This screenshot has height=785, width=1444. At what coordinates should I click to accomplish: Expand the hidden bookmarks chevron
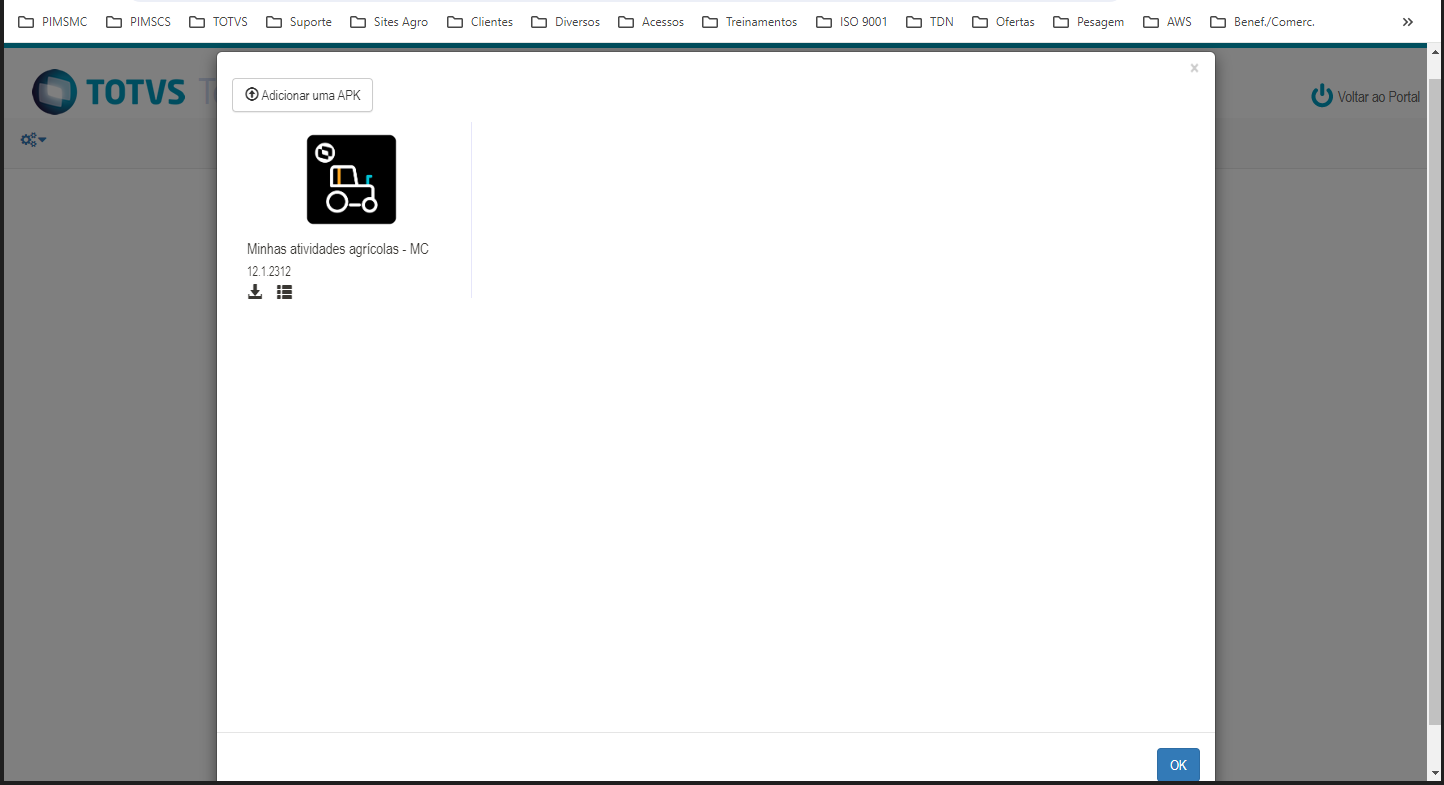click(x=1408, y=22)
